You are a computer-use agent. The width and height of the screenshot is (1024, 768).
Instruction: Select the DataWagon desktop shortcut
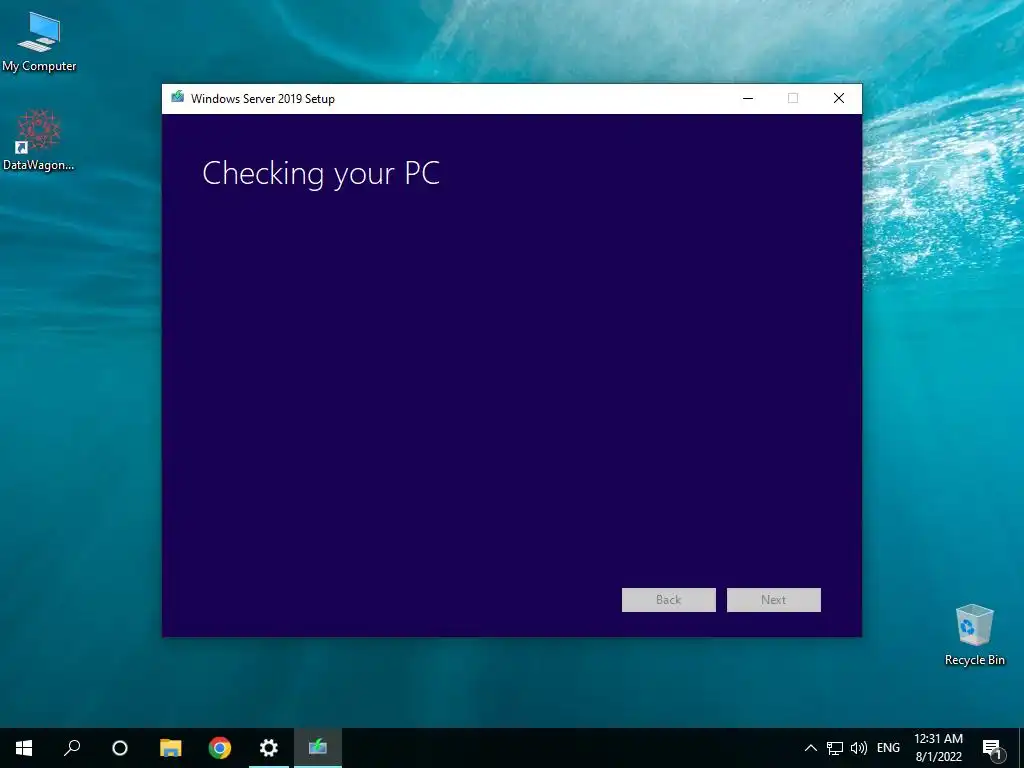[39, 140]
